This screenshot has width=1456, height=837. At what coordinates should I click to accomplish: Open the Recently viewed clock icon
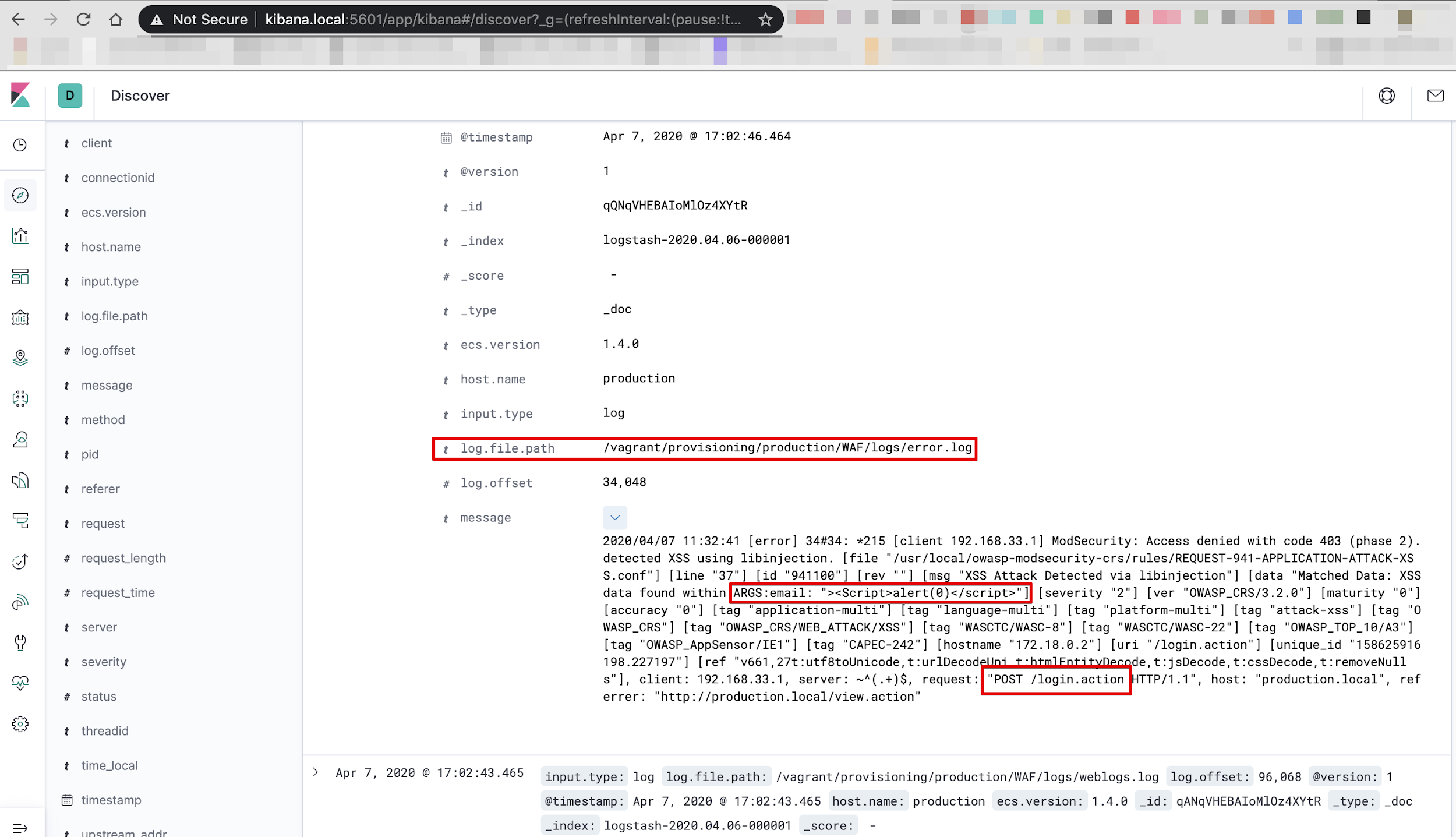pos(20,144)
